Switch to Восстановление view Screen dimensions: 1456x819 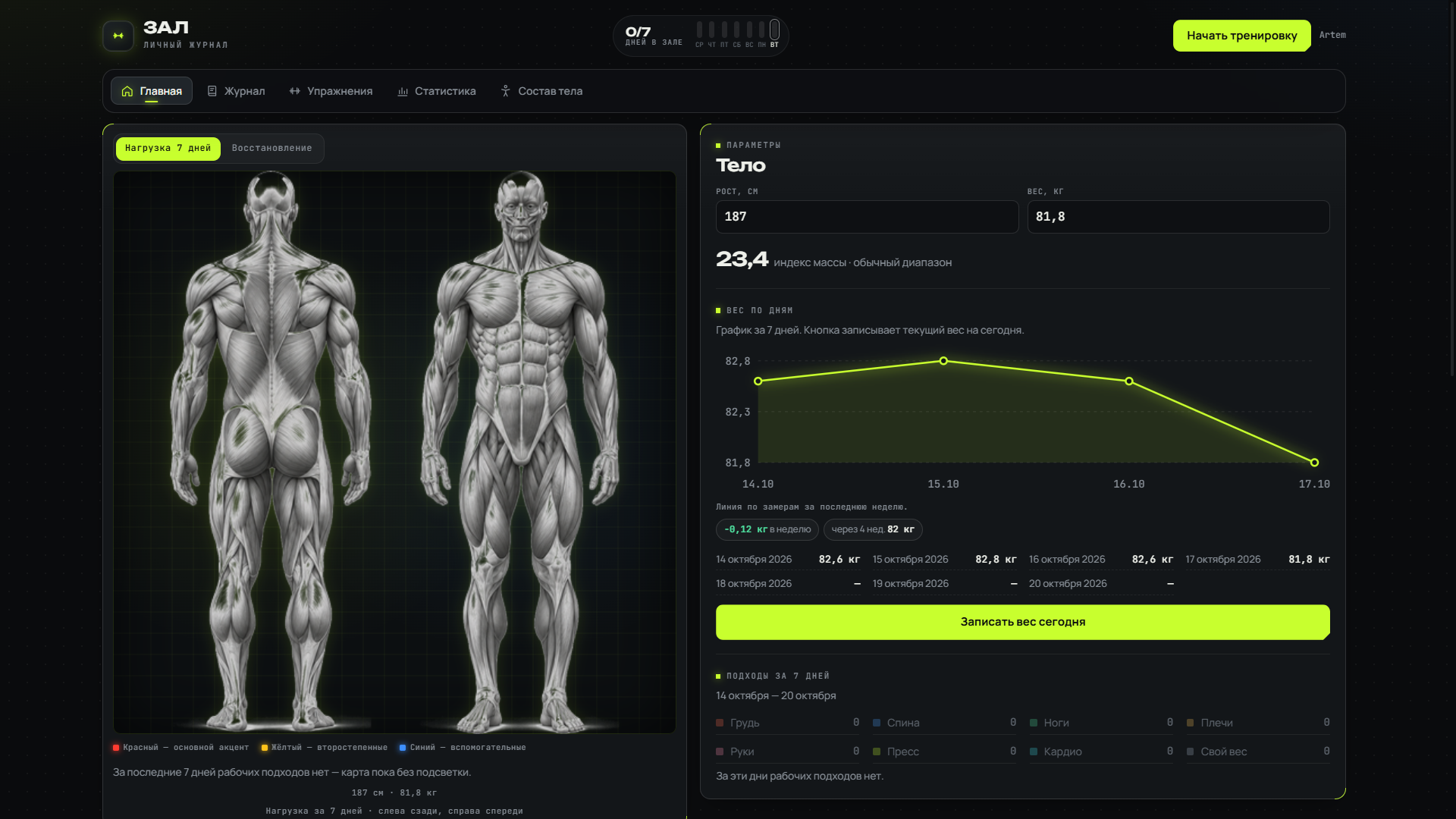click(x=272, y=149)
